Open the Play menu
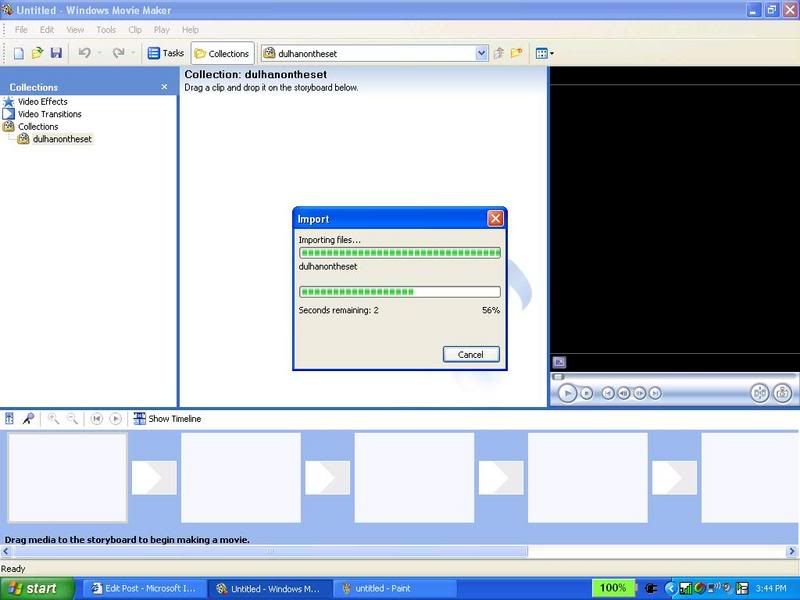This screenshot has width=800, height=600. 162,30
